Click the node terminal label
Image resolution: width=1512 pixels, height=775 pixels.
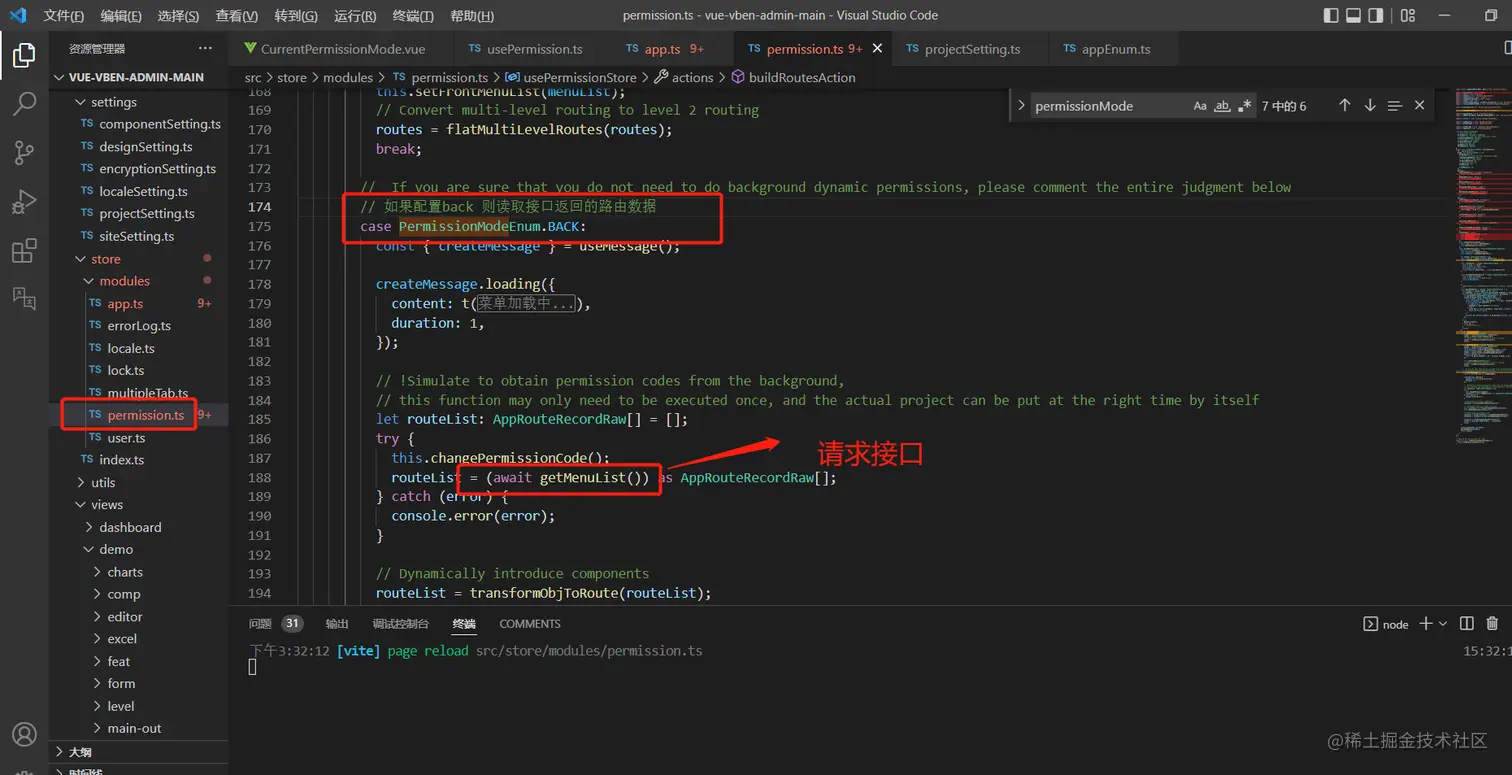pos(1386,624)
